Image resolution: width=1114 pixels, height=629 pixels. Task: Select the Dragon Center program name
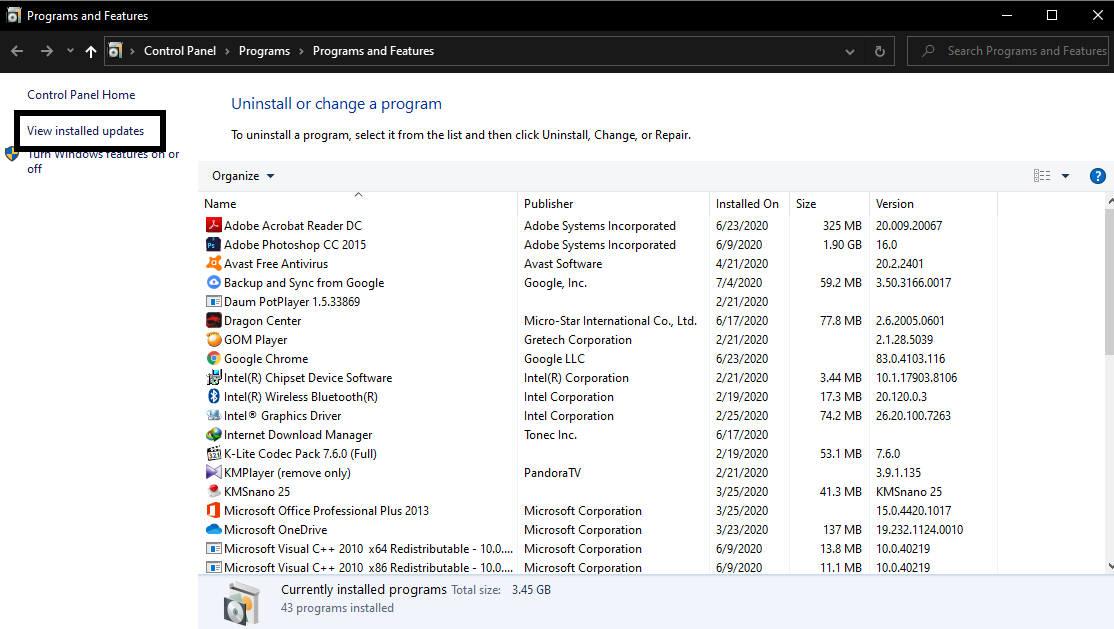[x=262, y=321]
